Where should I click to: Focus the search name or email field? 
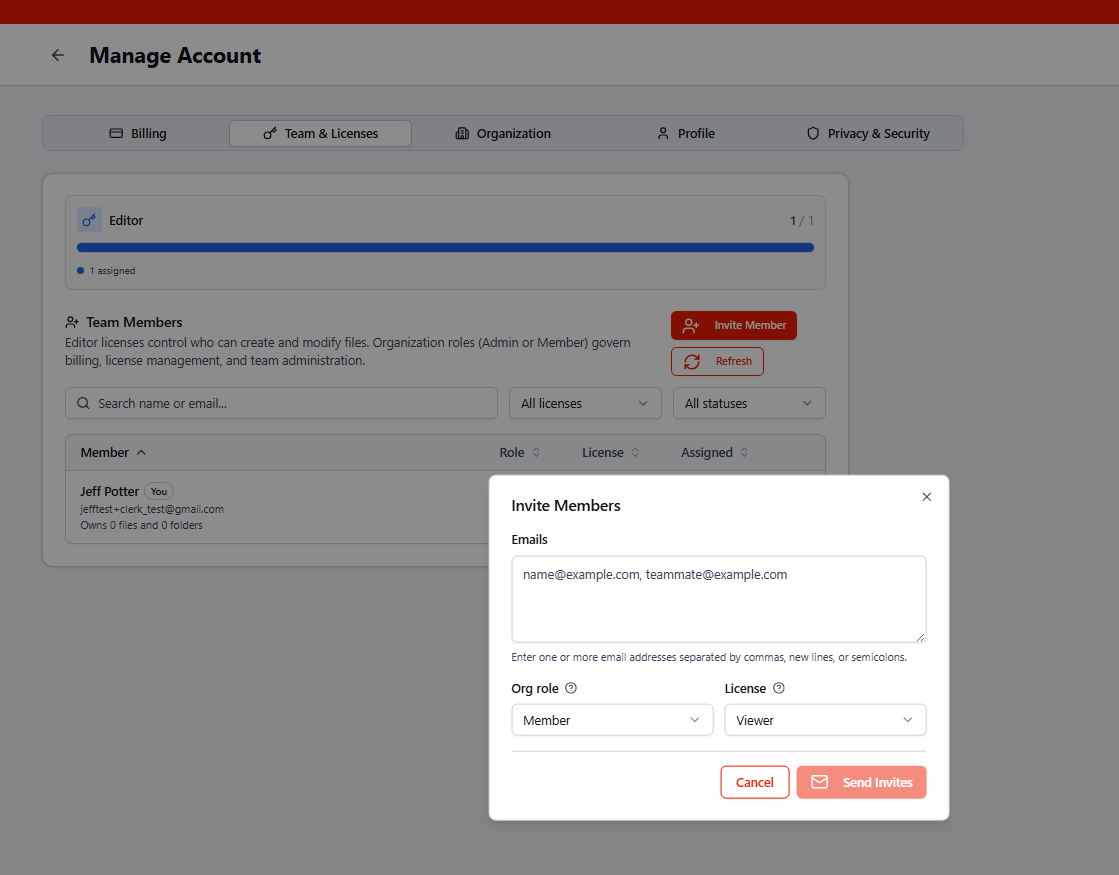281,403
